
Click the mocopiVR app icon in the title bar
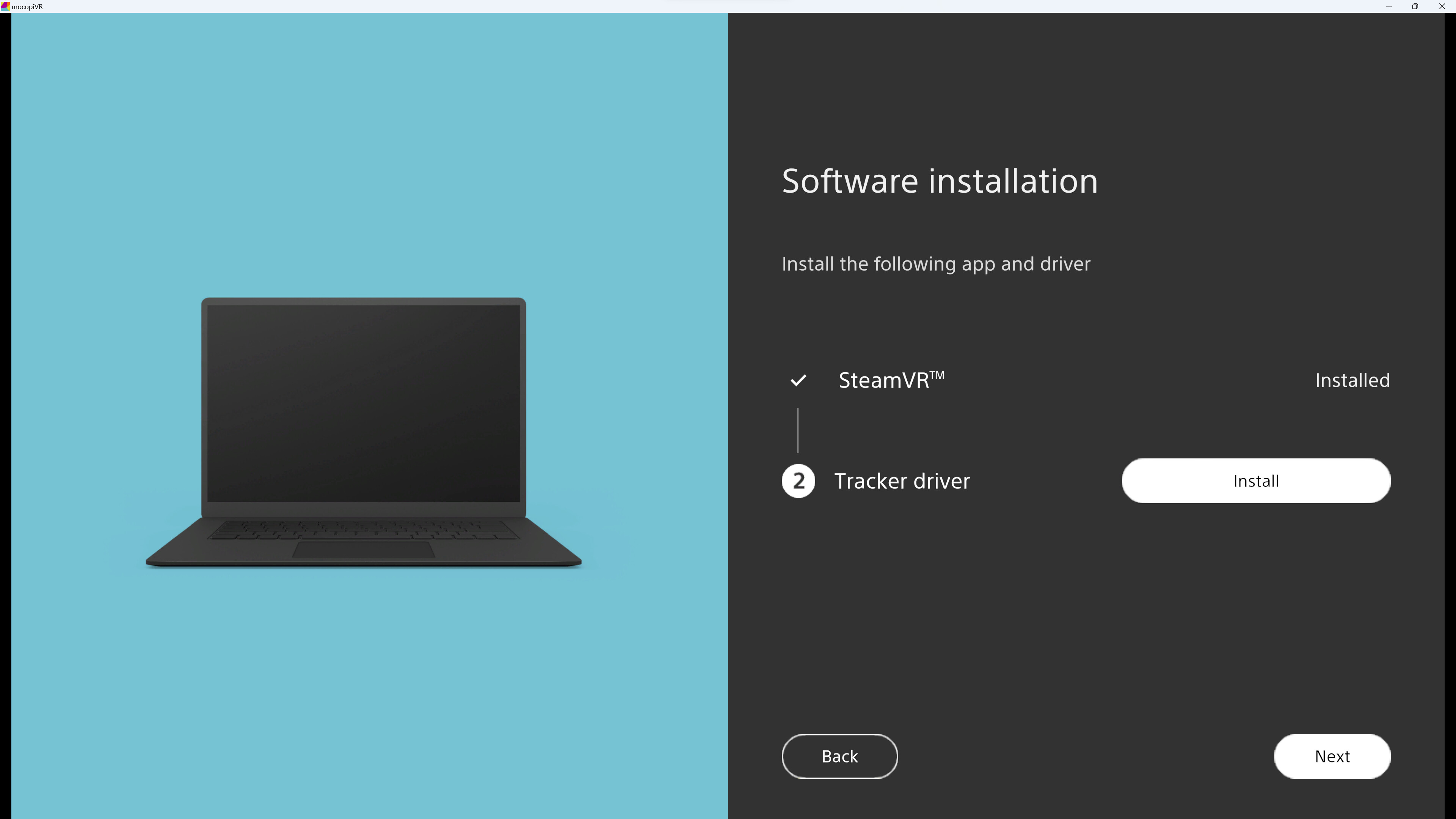(6, 6)
